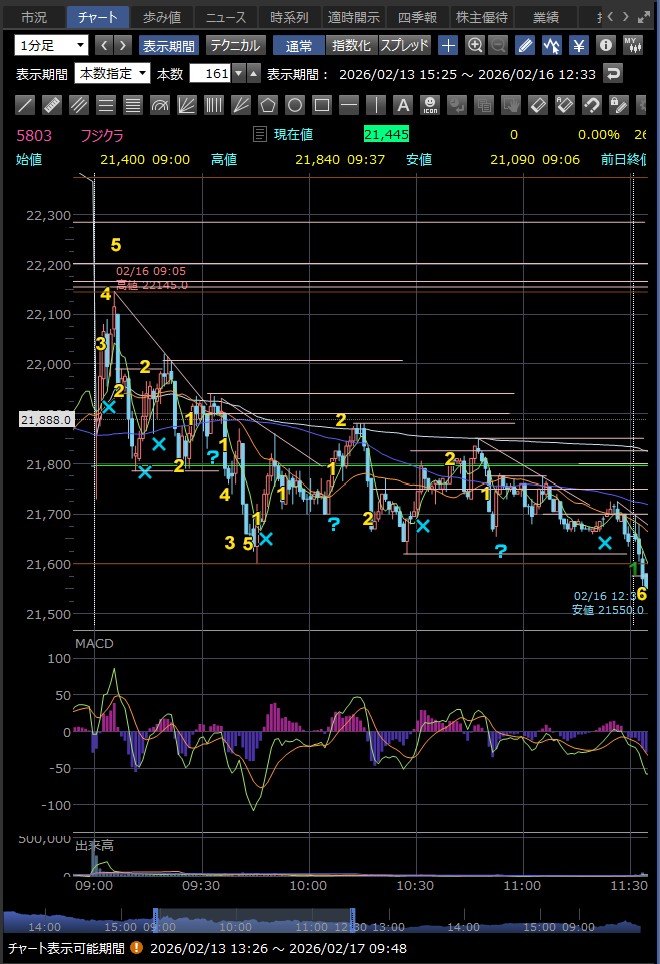Screen dimensions: 660x964
Task: Switch to the ニュース tab
Action: [226, 17]
